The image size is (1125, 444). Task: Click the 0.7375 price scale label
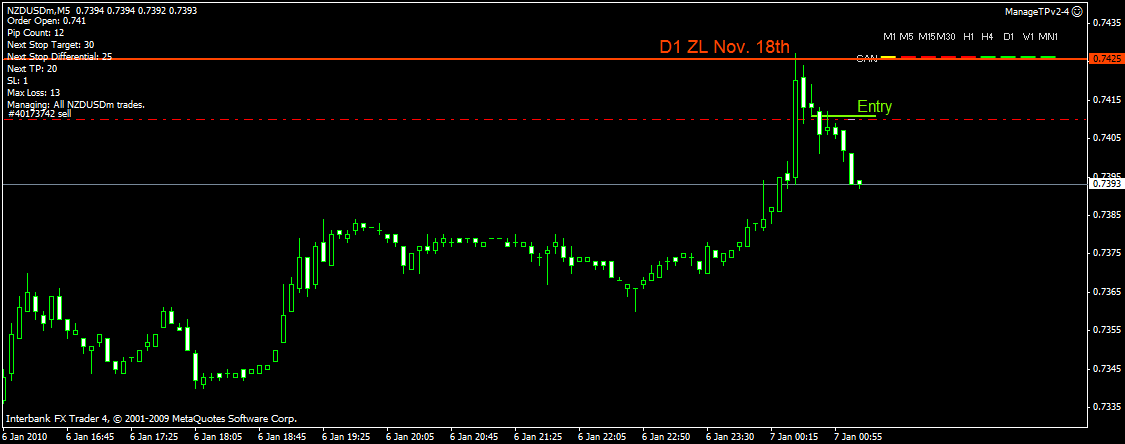1106,253
